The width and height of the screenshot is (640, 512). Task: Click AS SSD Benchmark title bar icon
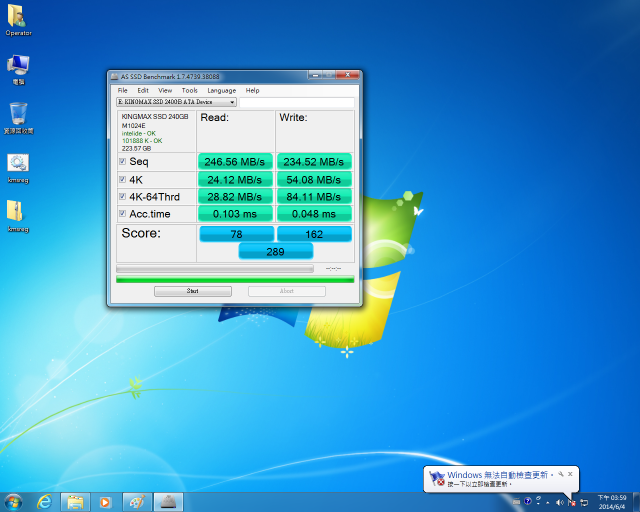click(x=115, y=76)
